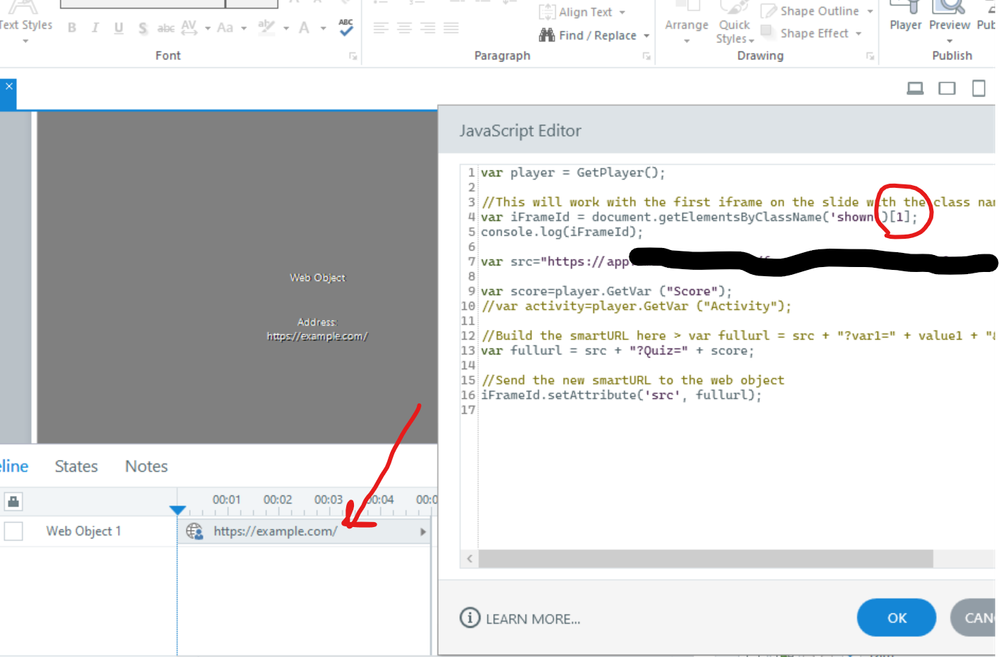This screenshot has height=657, width=999.
Task: Click the Bold formatting icon
Action: click(x=72, y=28)
